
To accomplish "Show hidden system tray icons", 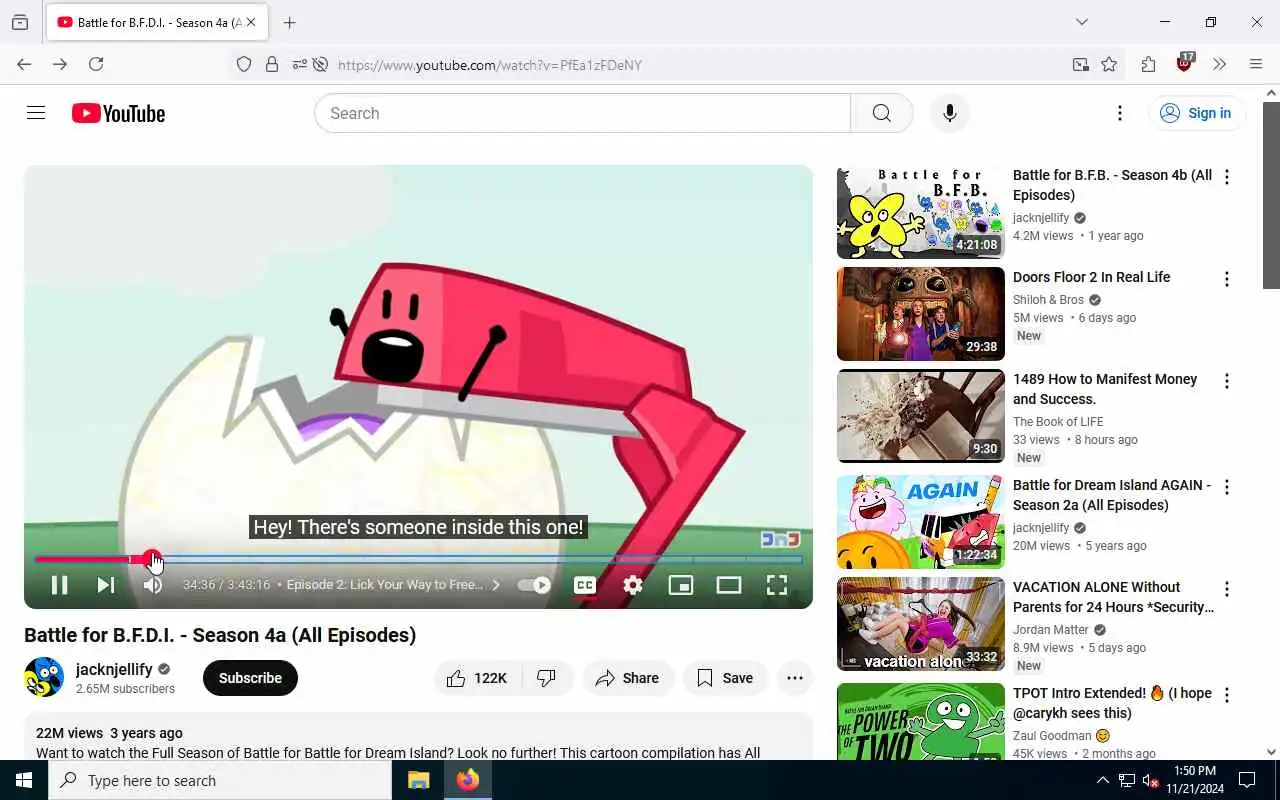I will click(x=1102, y=780).
